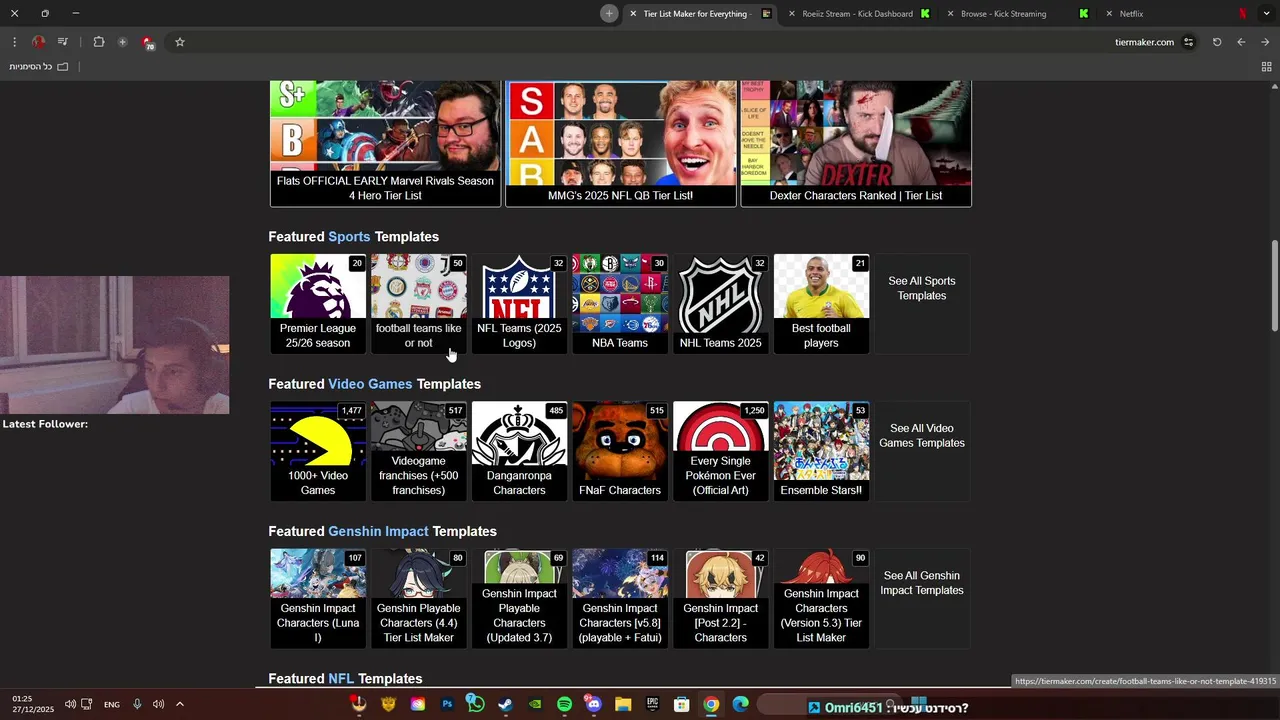This screenshot has width=1280, height=720.
Task: Open the ENG language selector
Action: [x=112, y=704]
